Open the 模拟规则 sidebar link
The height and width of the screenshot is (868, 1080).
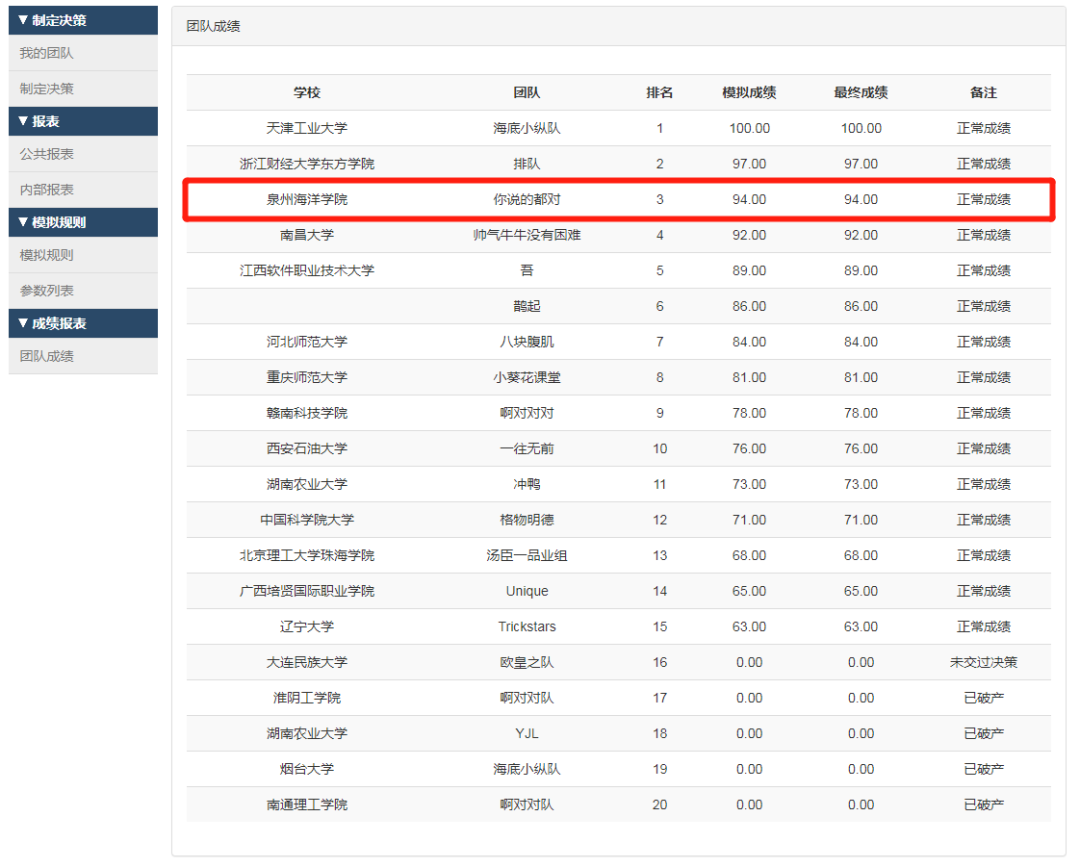pos(46,255)
